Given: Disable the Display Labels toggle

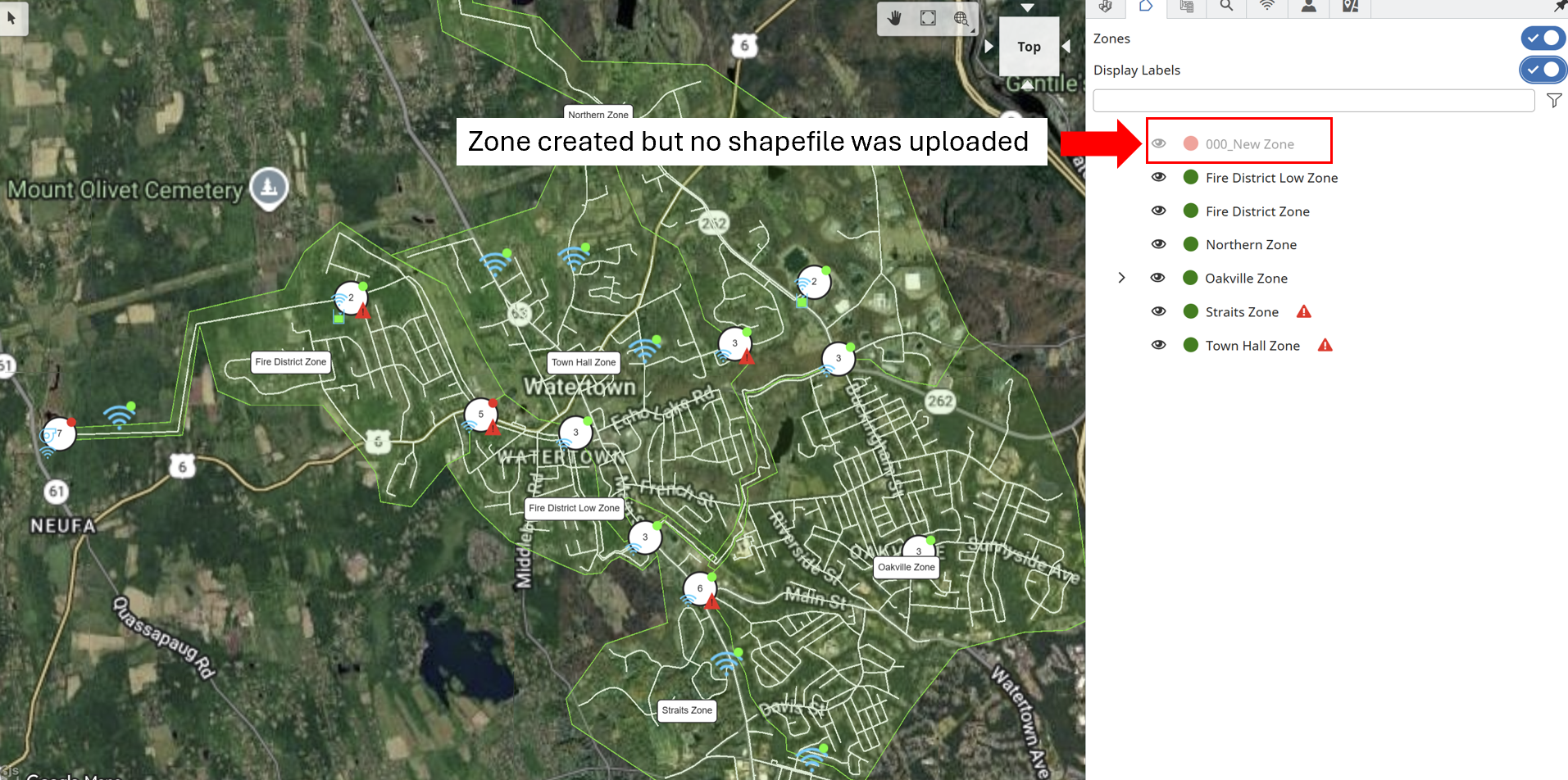Looking at the screenshot, I should pos(1543,70).
